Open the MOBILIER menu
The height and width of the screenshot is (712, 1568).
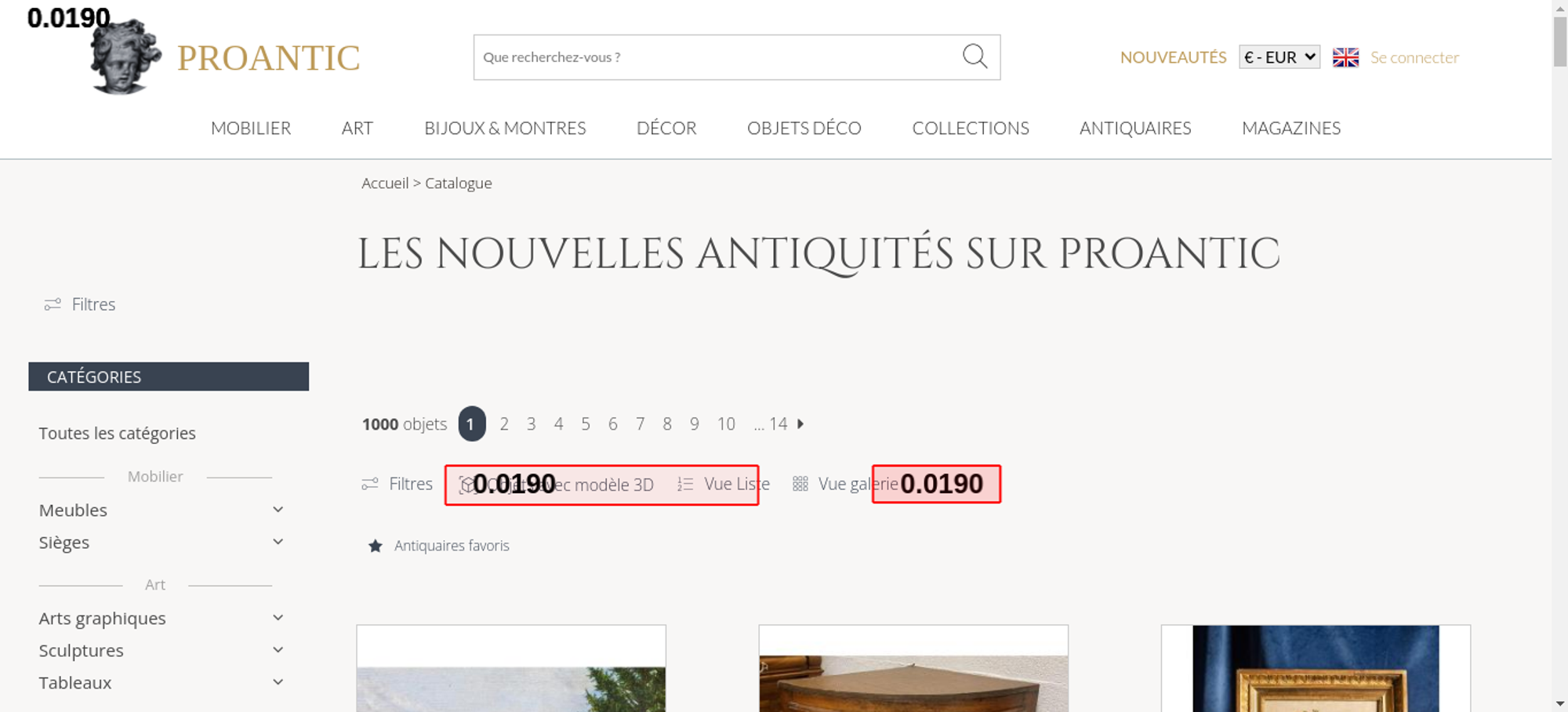251,128
